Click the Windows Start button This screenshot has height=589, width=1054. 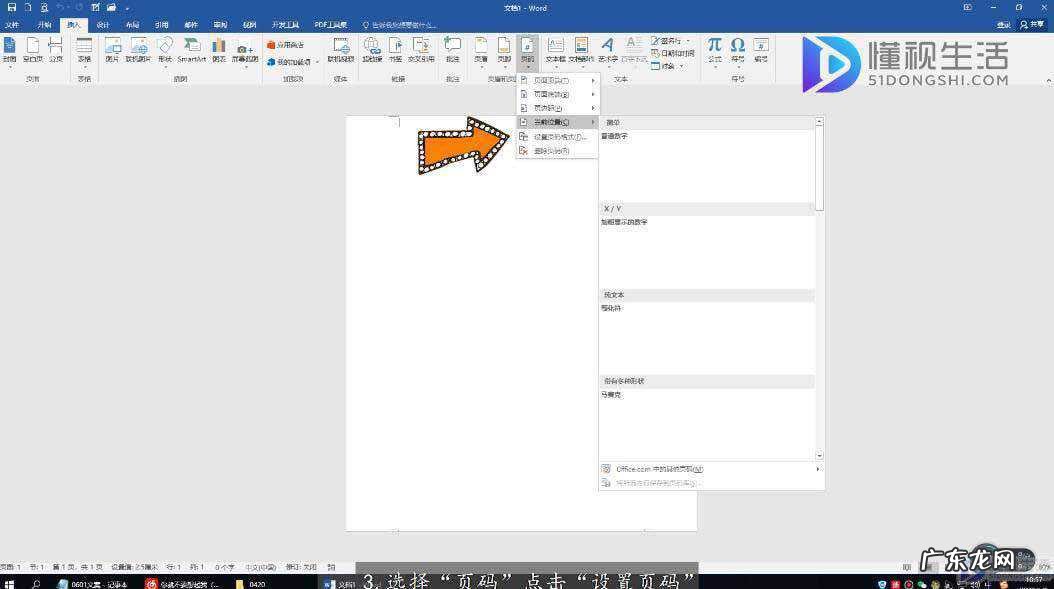(x=10, y=582)
